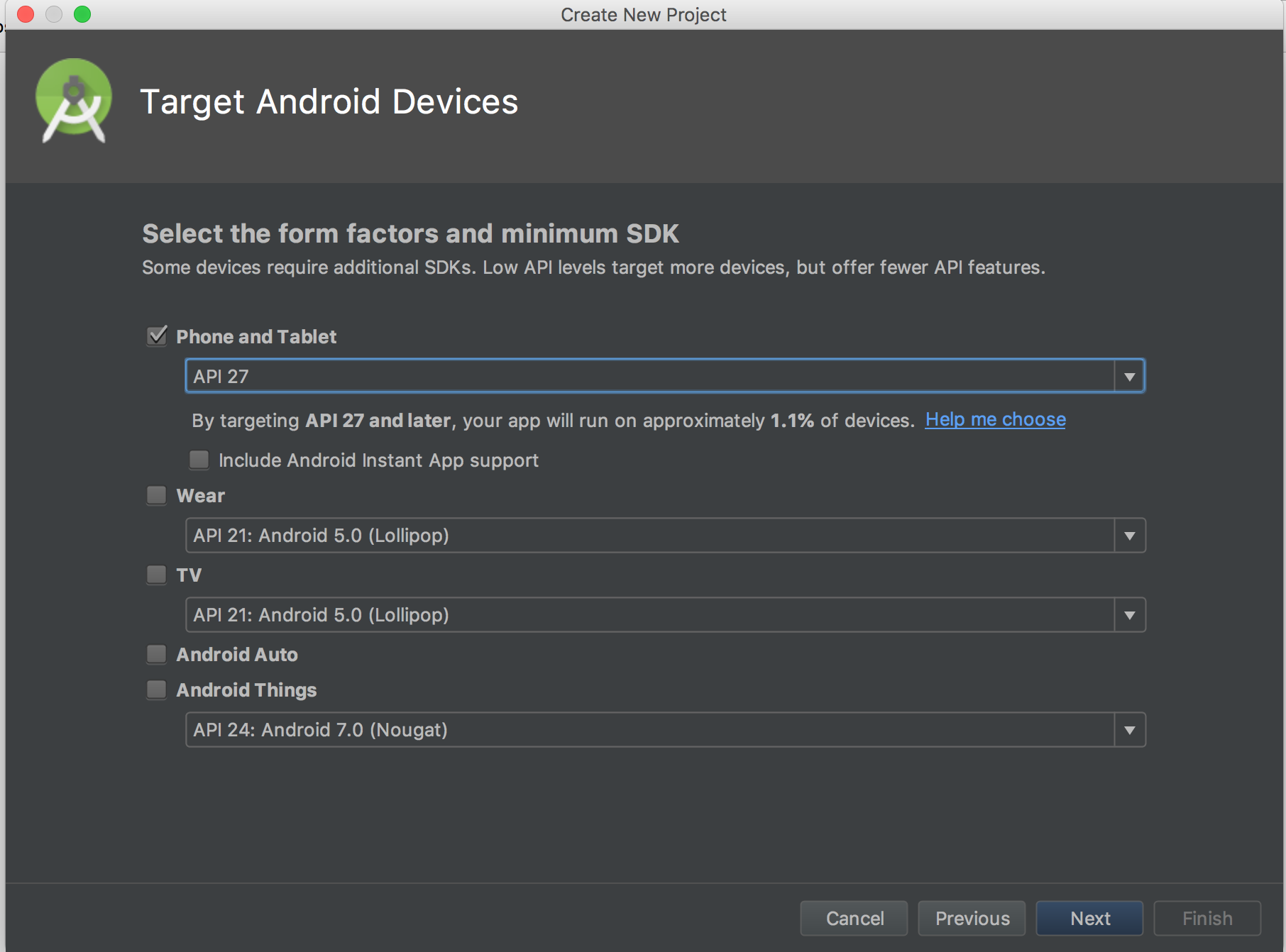Open the Android Things API dropdown
The image size is (1286, 952).
point(1129,729)
